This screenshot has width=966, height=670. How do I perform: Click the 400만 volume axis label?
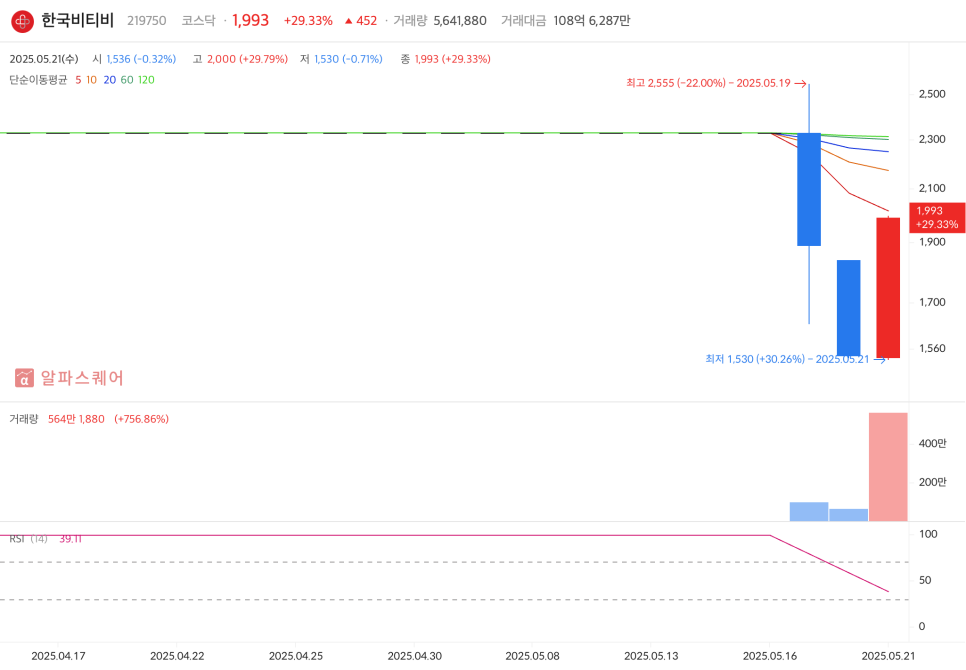pyautogui.click(x=932, y=443)
